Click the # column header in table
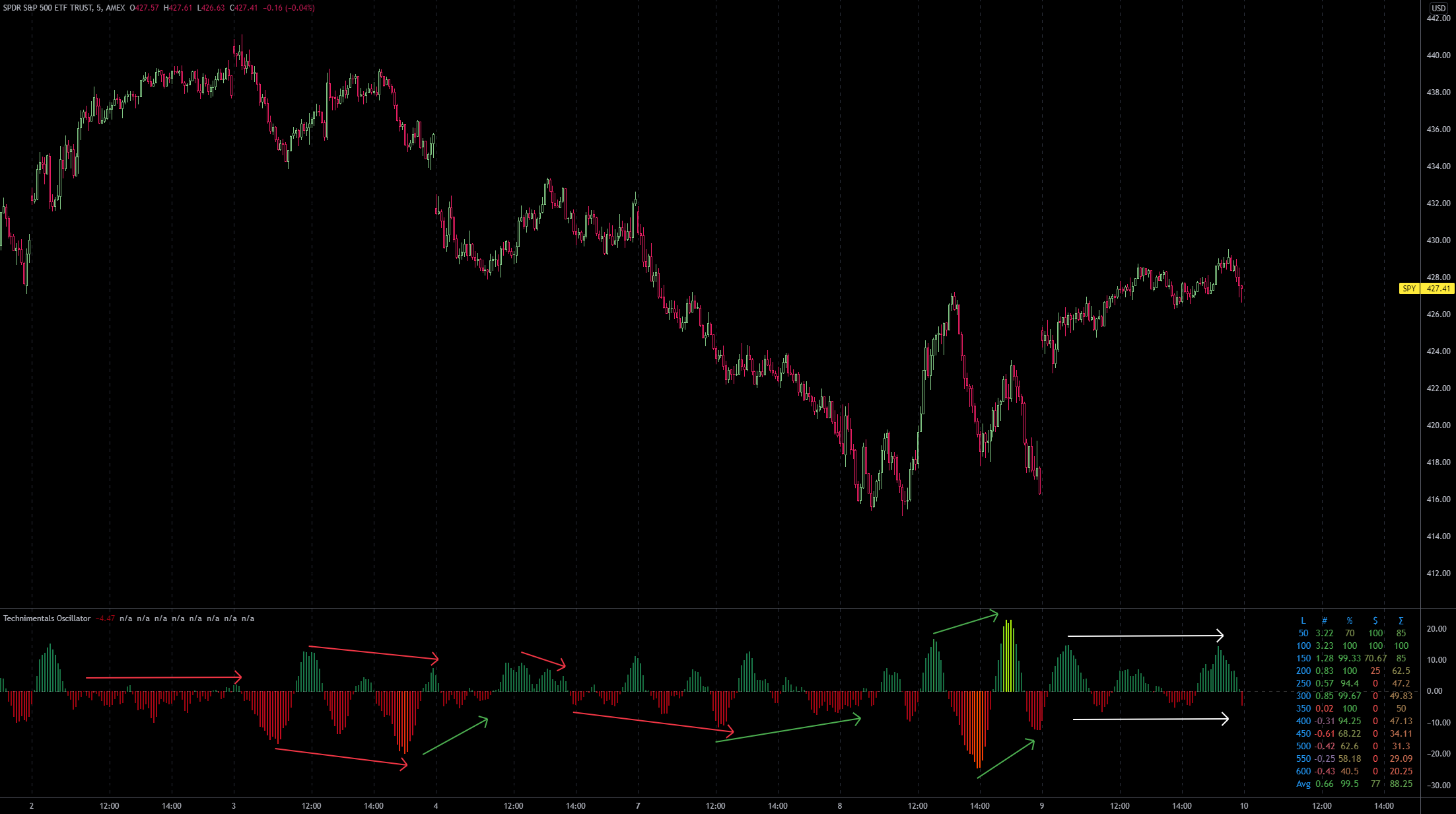1456x814 pixels. click(x=1324, y=620)
